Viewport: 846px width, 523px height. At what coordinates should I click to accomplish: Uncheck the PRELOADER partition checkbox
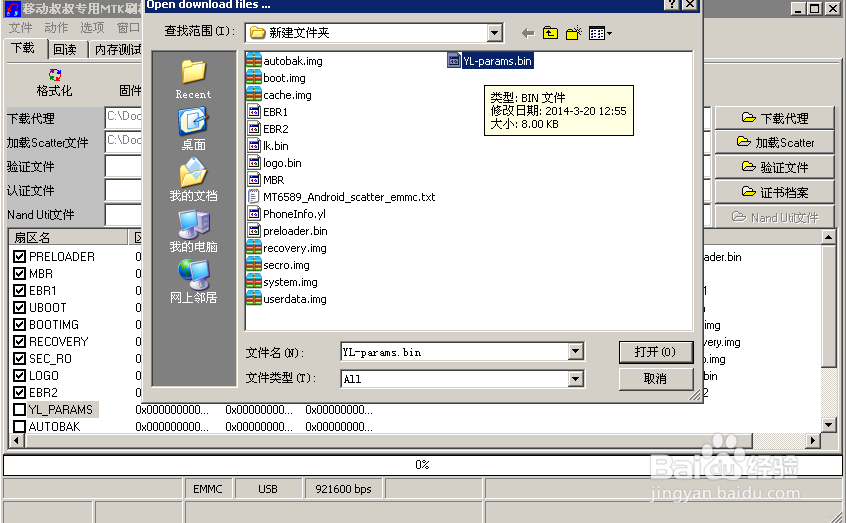coord(19,256)
